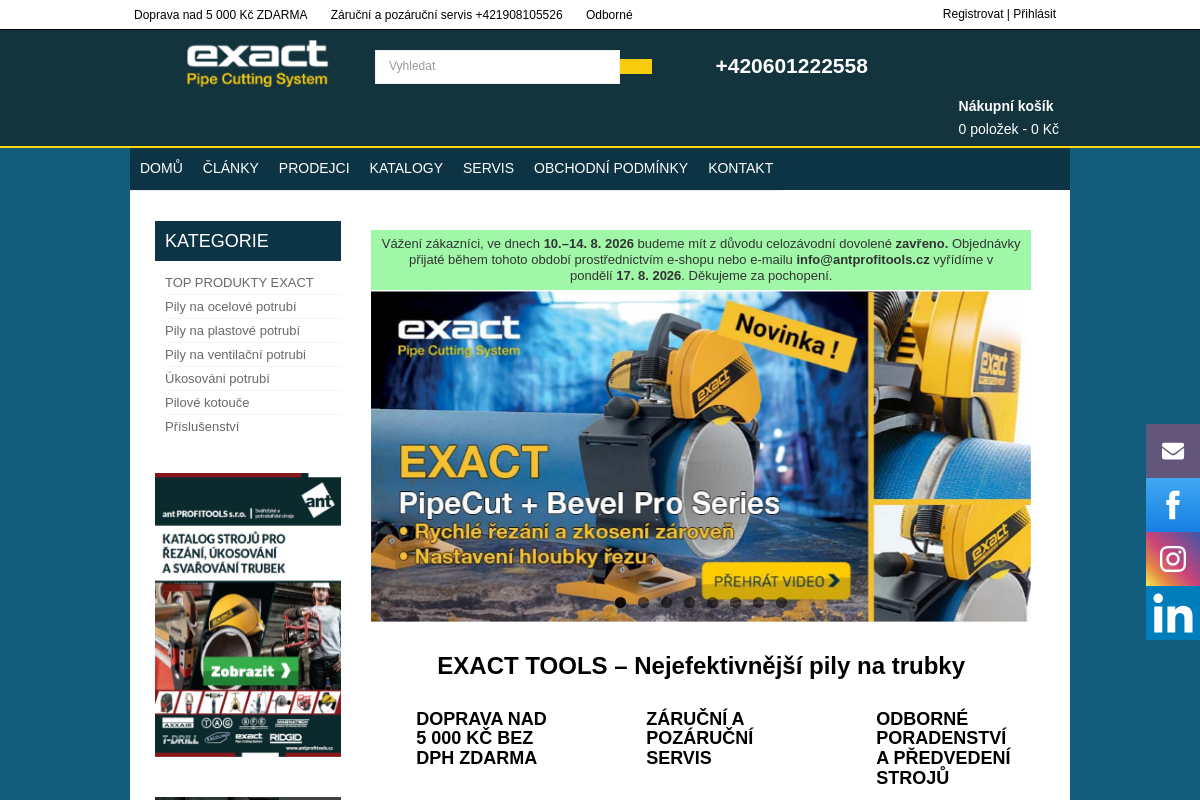This screenshot has width=1200, height=800.
Task: Click the Exact Pipe Cutting System logo
Action: coord(257,64)
